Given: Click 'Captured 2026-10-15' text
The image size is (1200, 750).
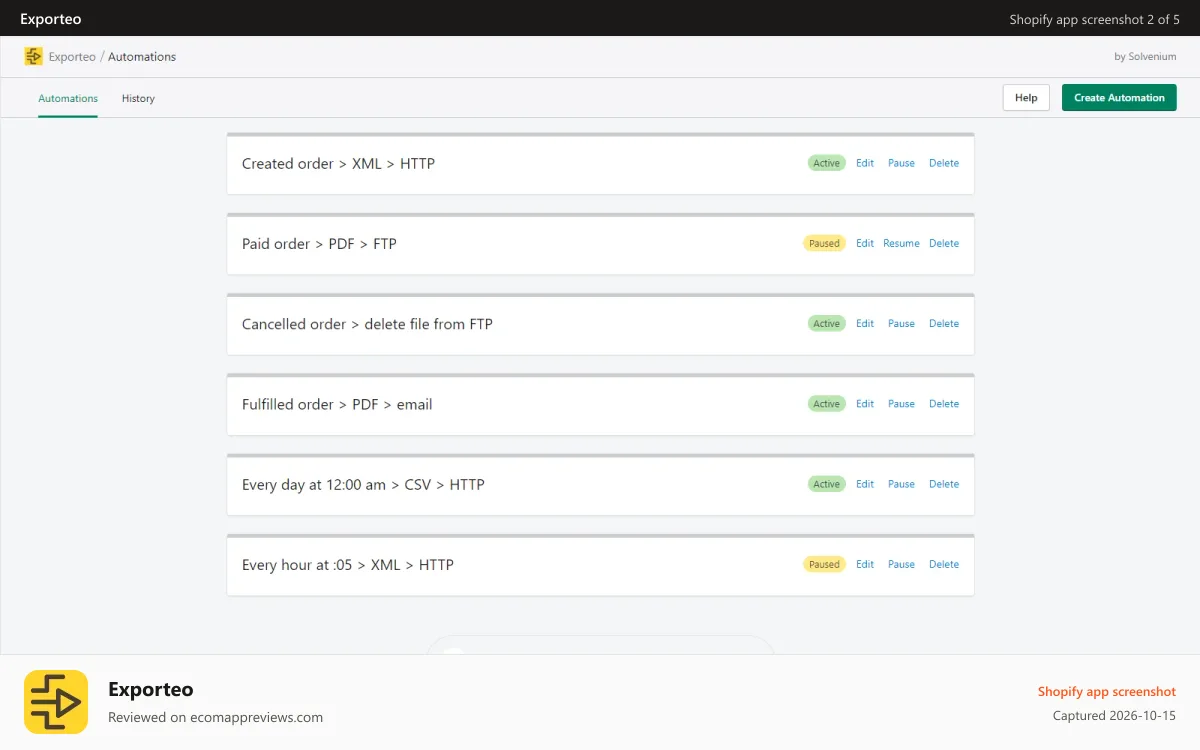Looking at the screenshot, I should [x=1115, y=716].
